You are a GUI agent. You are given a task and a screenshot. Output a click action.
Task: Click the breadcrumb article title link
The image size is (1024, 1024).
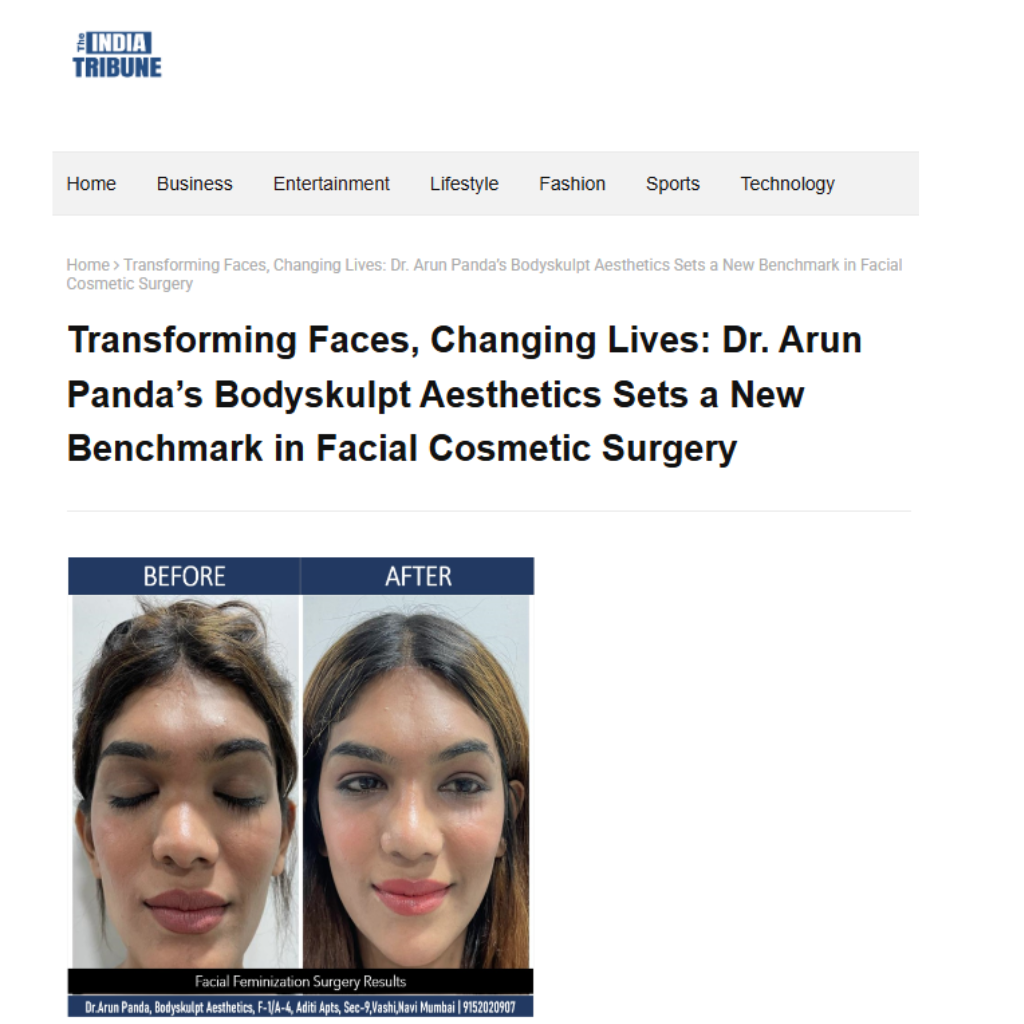pos(484,274)
